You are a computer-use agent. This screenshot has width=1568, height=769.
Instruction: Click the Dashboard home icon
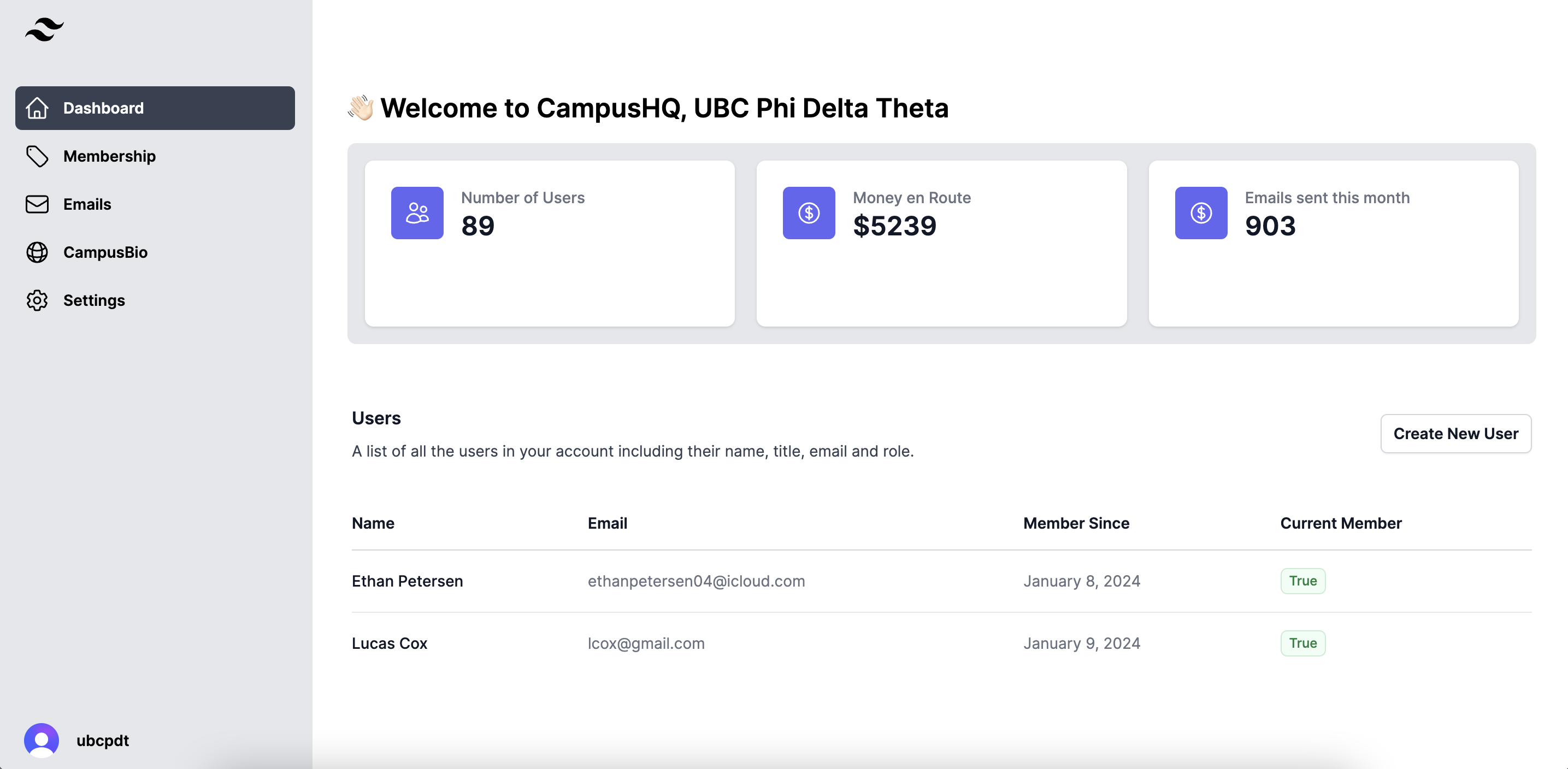[x=37, y=108]
